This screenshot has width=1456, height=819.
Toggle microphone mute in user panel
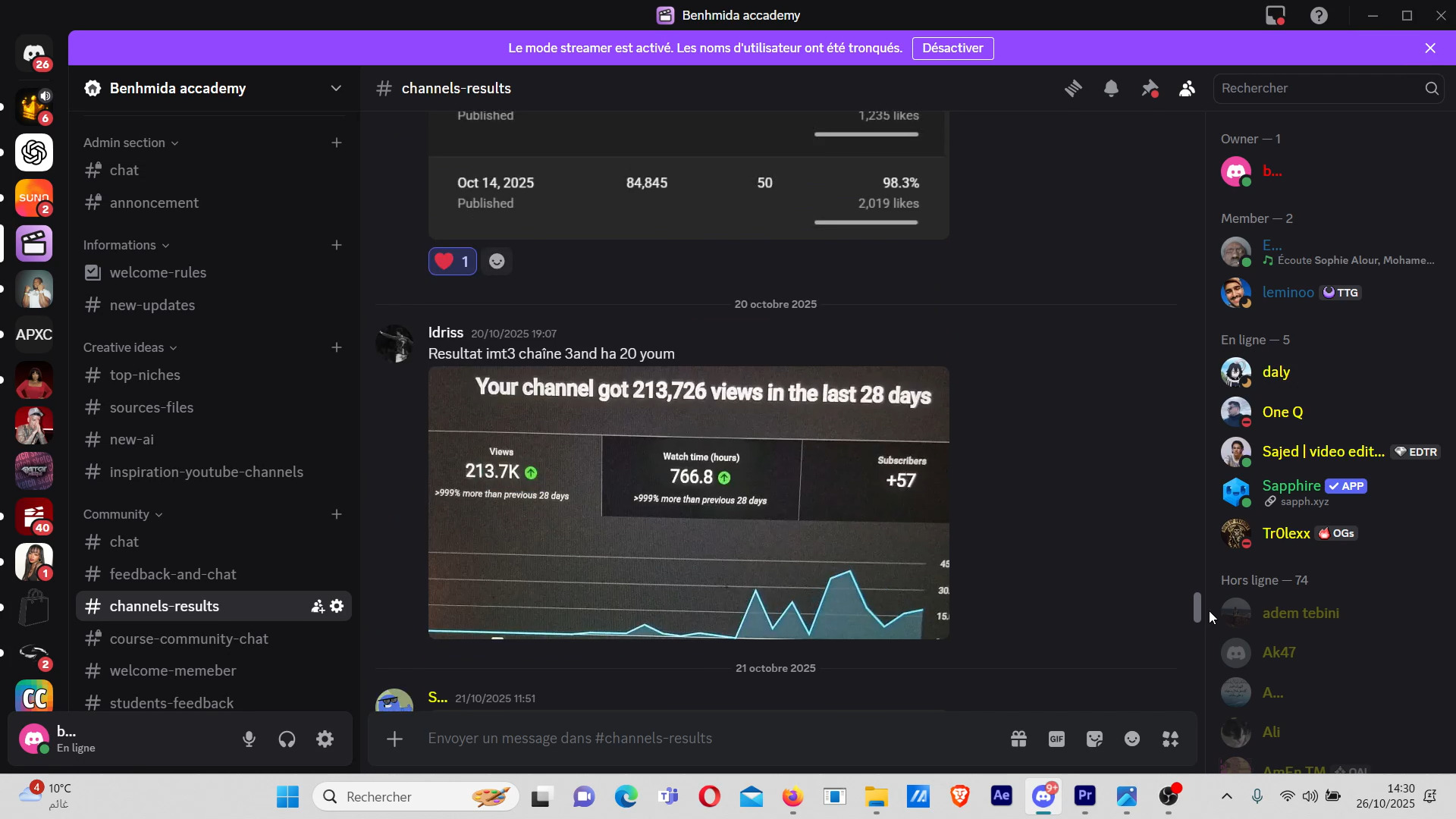point(249,739)
